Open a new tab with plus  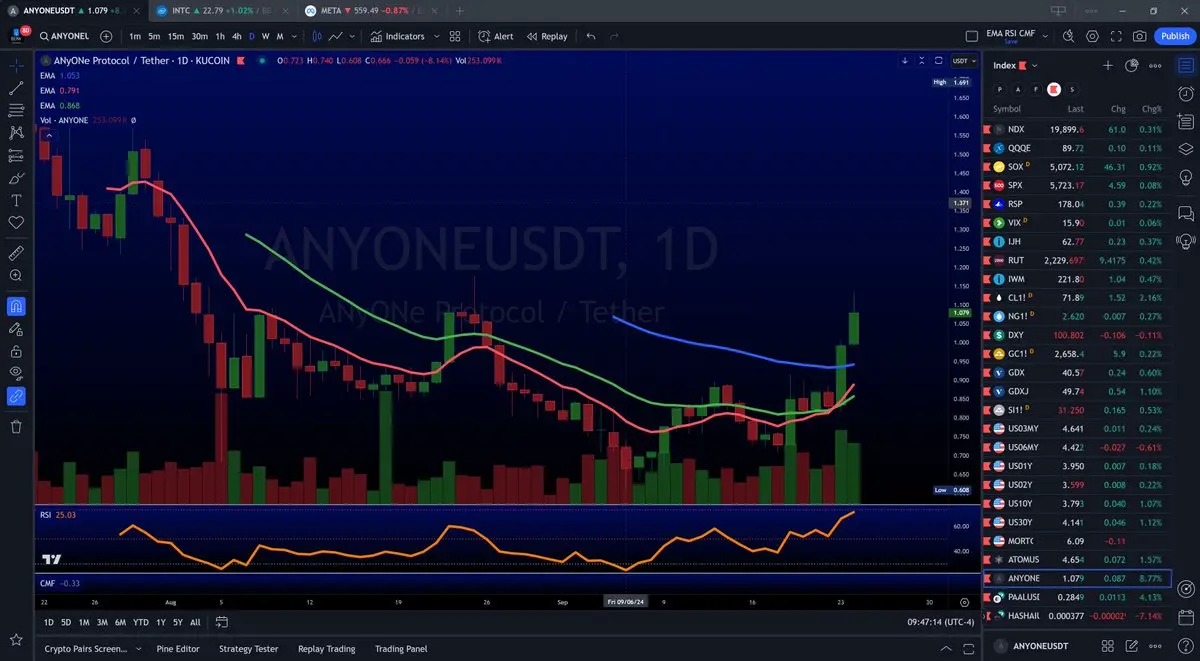click(459, 10)
